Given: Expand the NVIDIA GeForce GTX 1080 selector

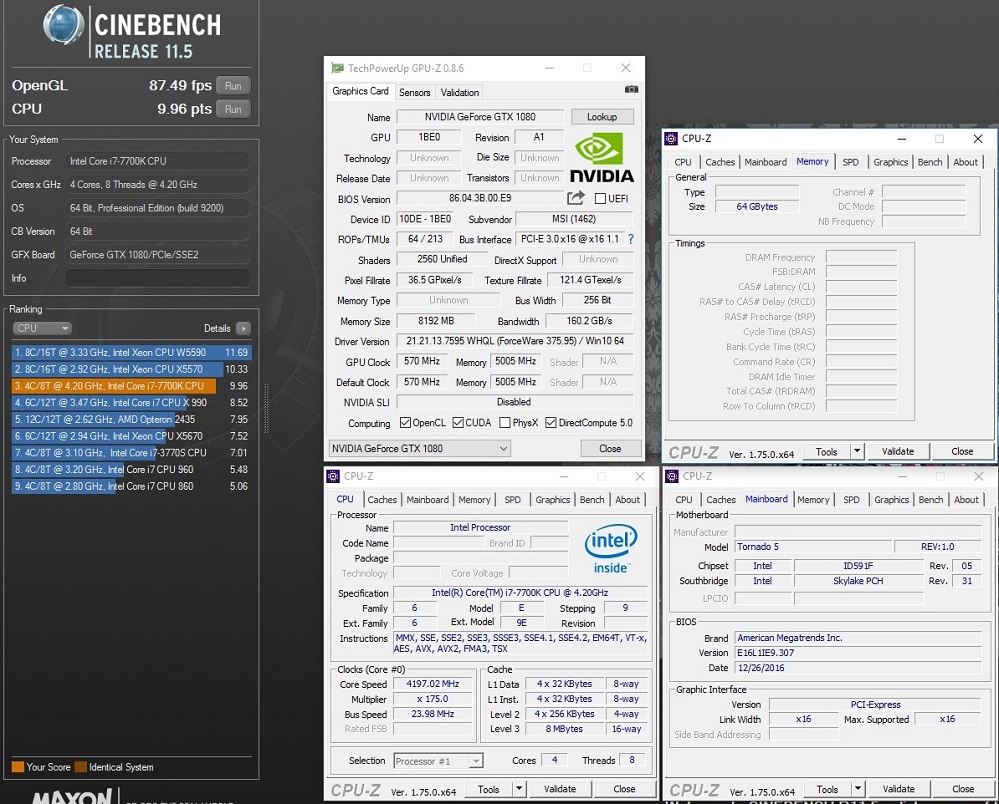Looking at the screenshot, I should (503, 448).
